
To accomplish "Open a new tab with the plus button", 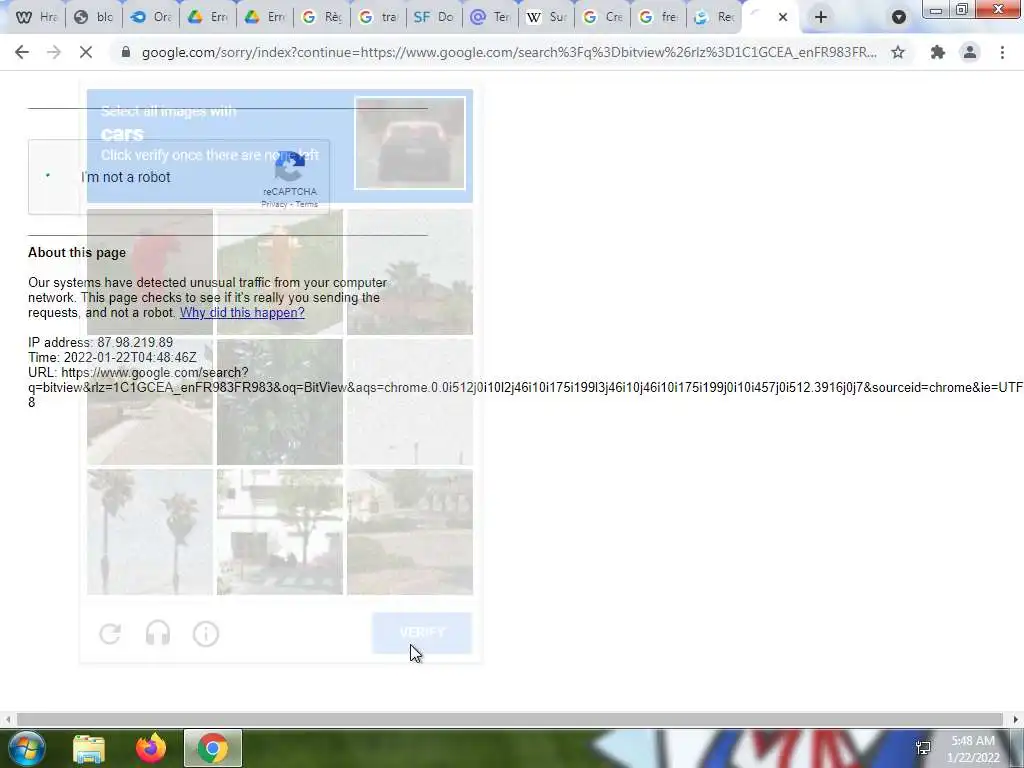I will pos(820,17).
